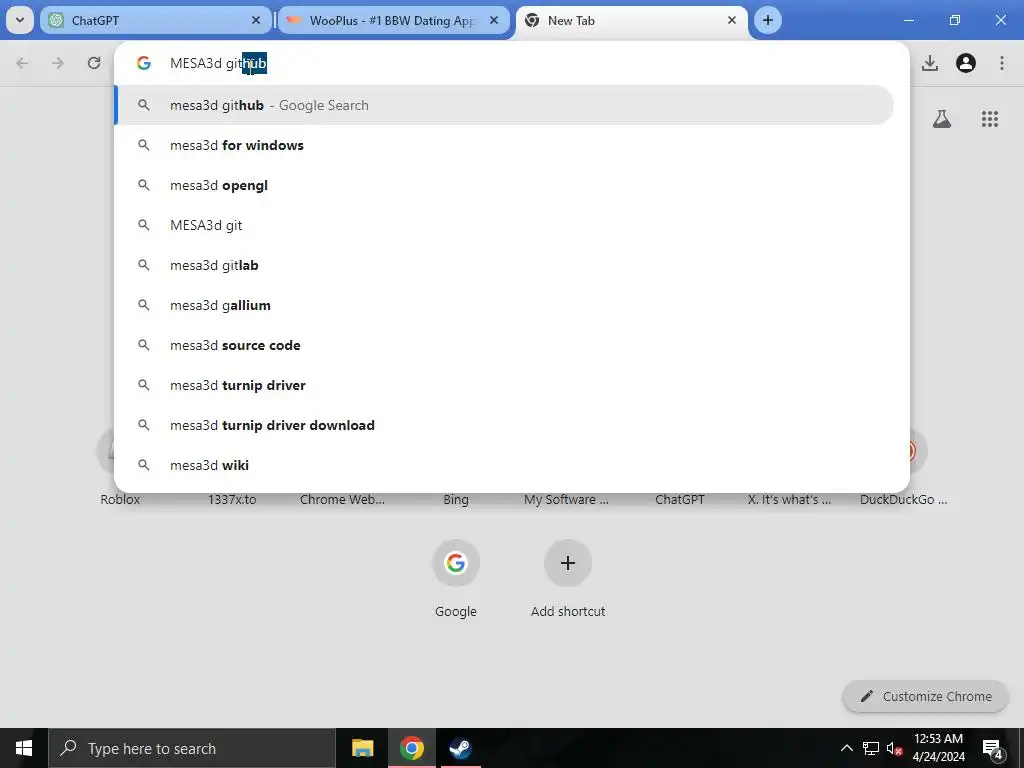The width and height of the screenshot is (1024, 768).
Task: Click the search icon beside 'mesa3d wiki'
Action: coord(144,465)
